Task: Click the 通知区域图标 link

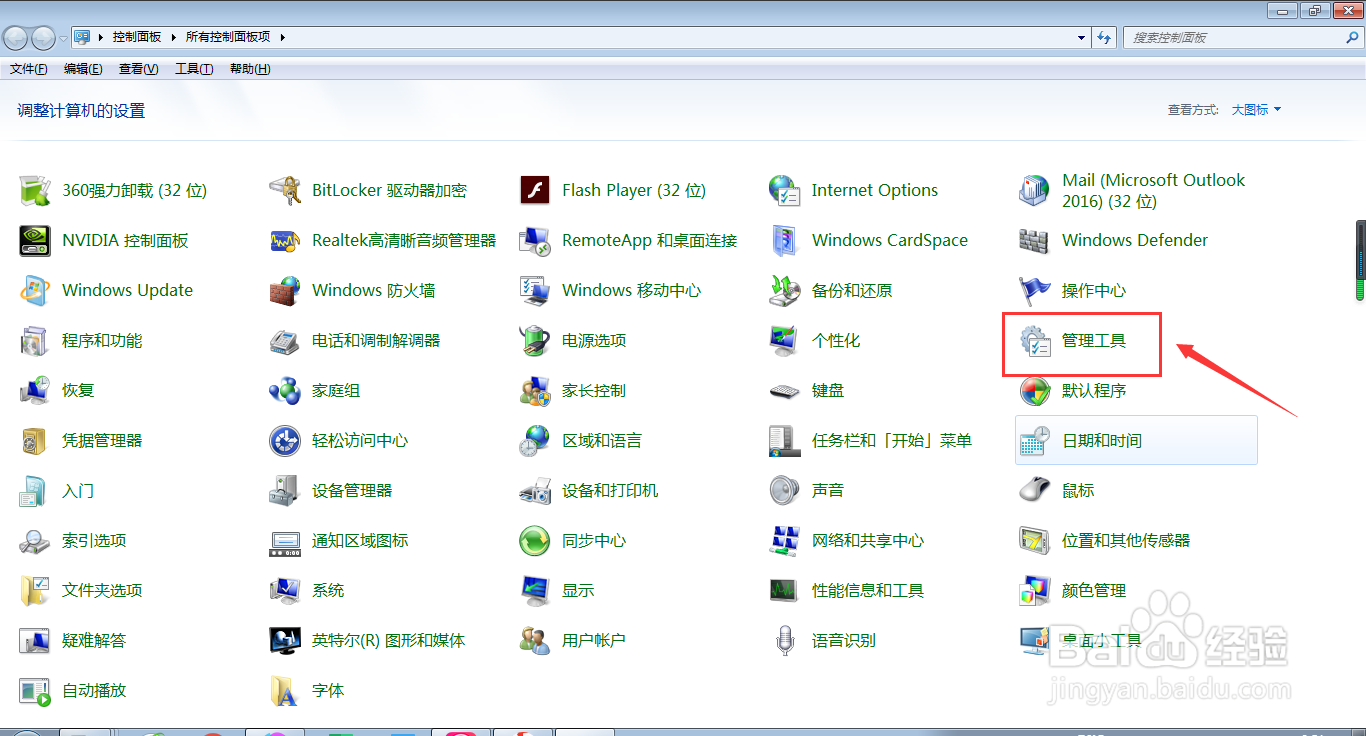Action: (x=360, y=540)
